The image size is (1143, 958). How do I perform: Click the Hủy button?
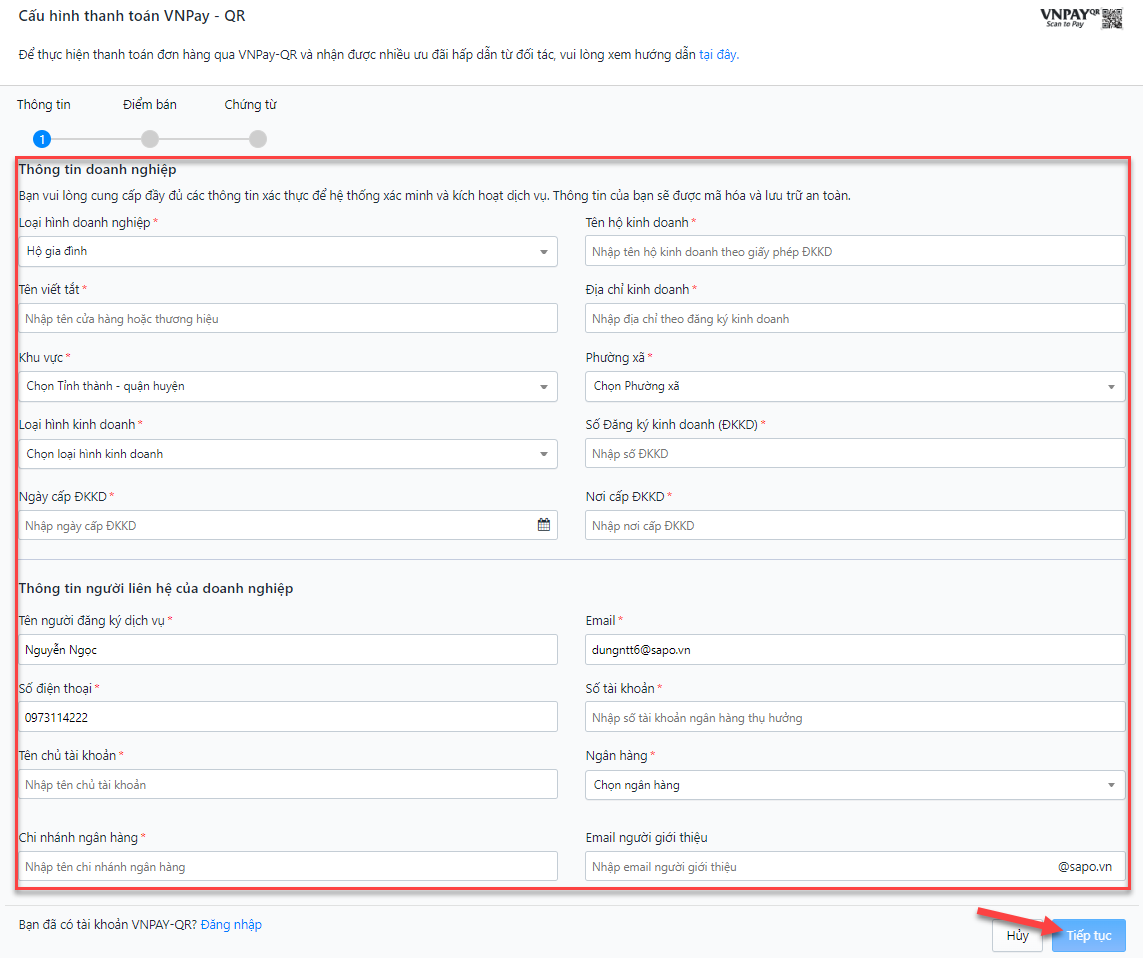pos(1017,935)
